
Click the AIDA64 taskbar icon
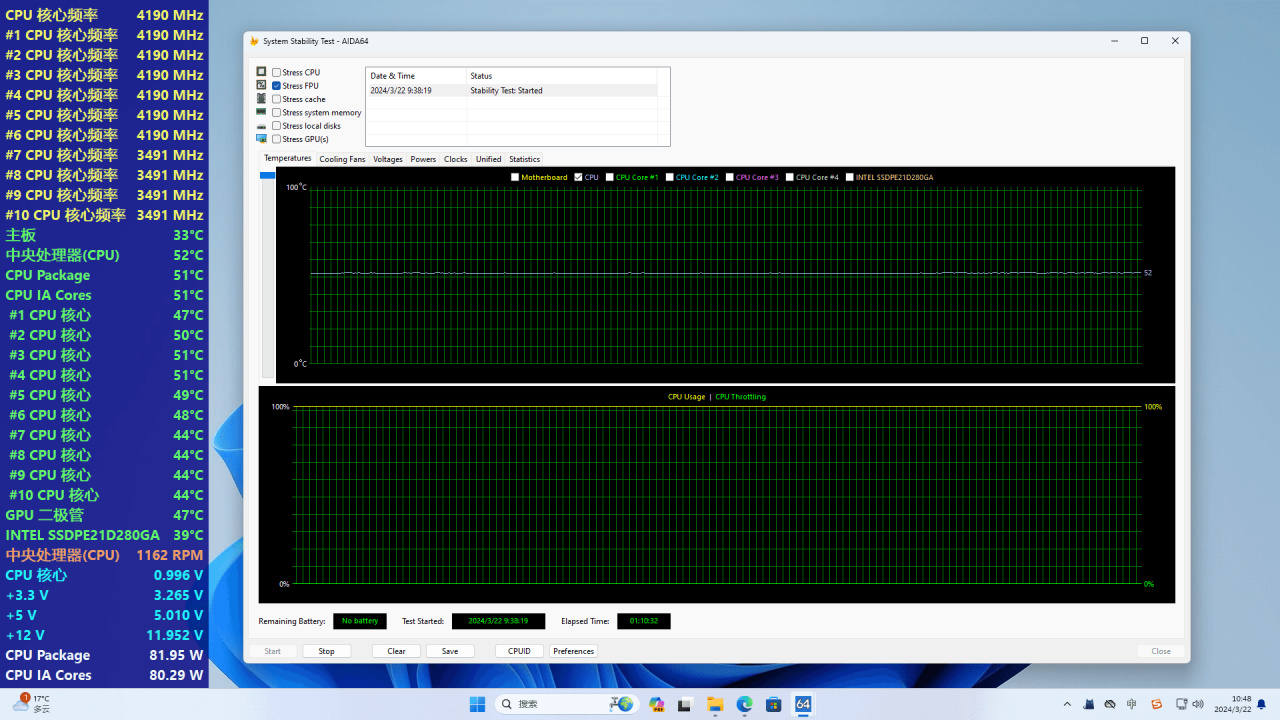tap(803, 704)
